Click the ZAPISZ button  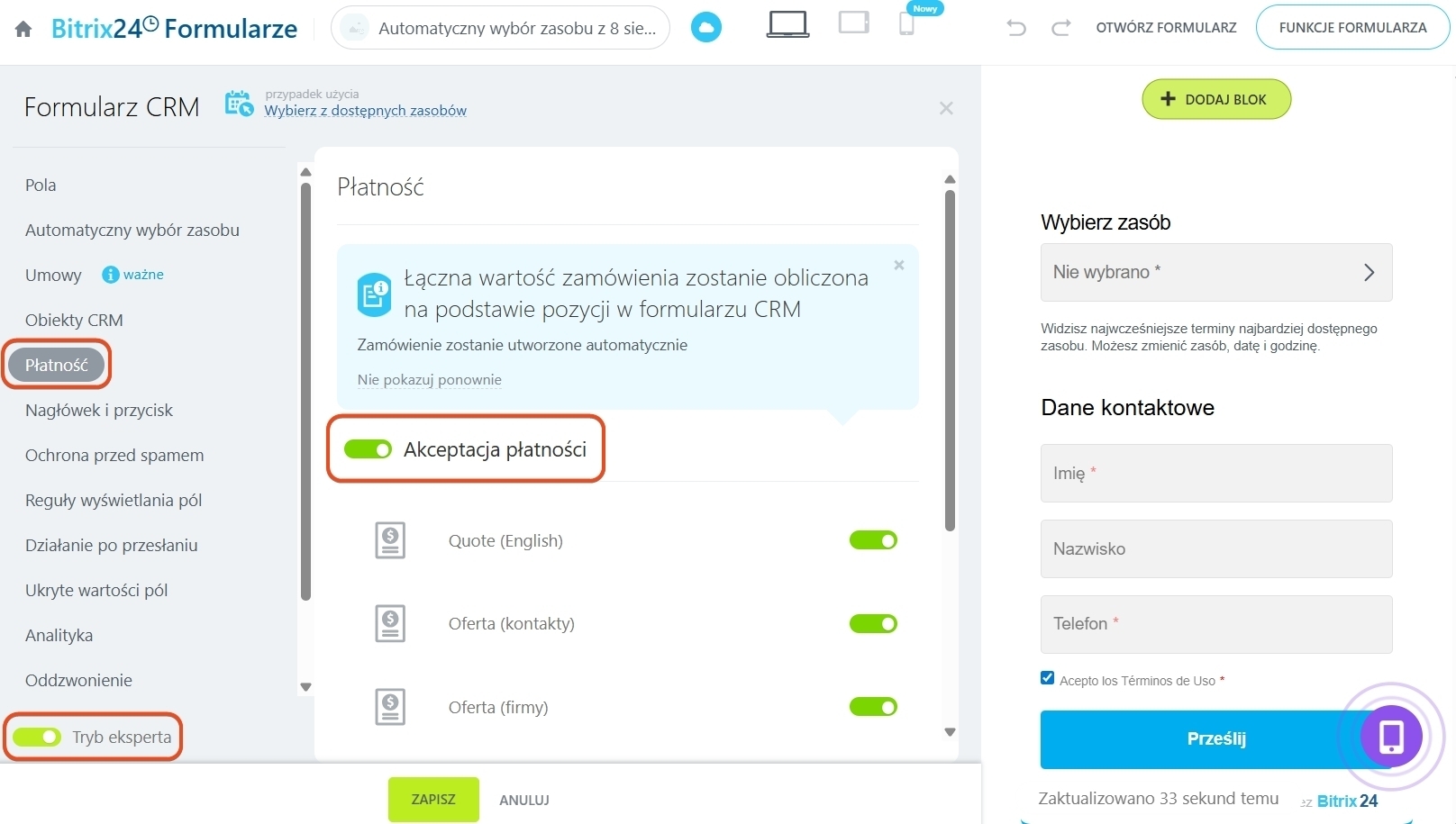click(x=433, y=800)
